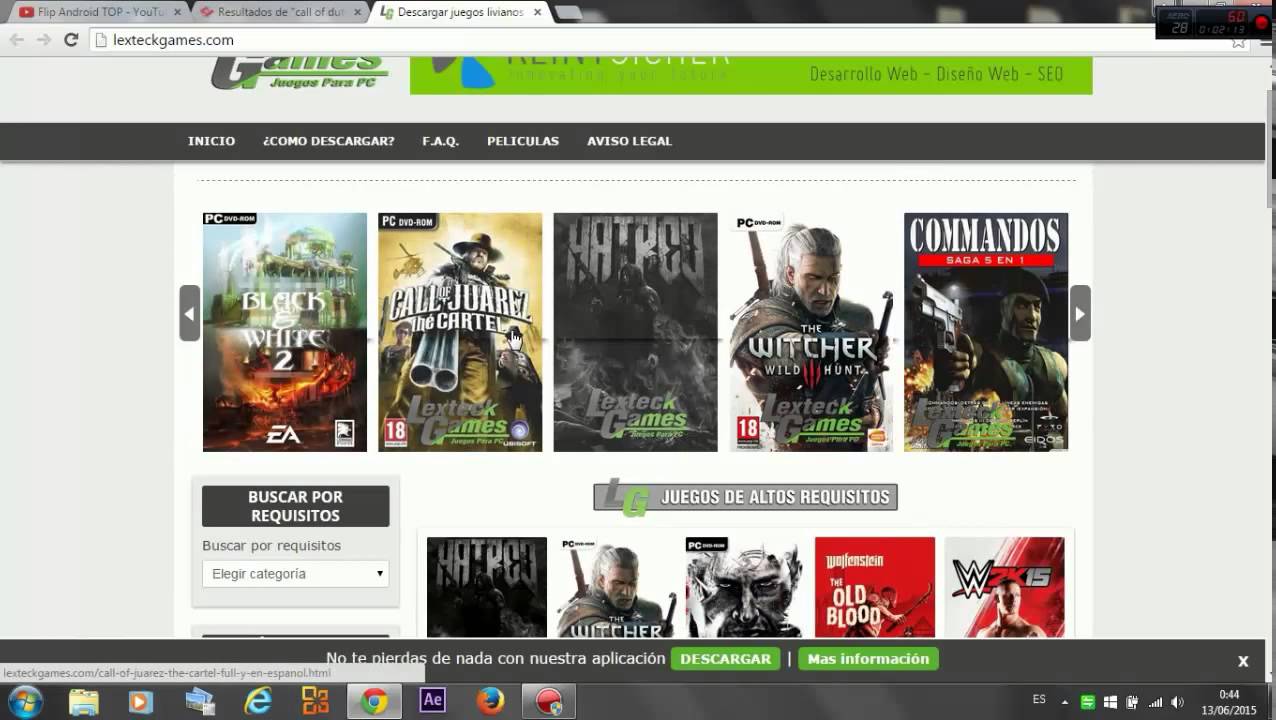Image resolution: width=1276 pixels, height=720 pixels.
Task: Click the 'Mas información' button
Action: coord(869,659)
